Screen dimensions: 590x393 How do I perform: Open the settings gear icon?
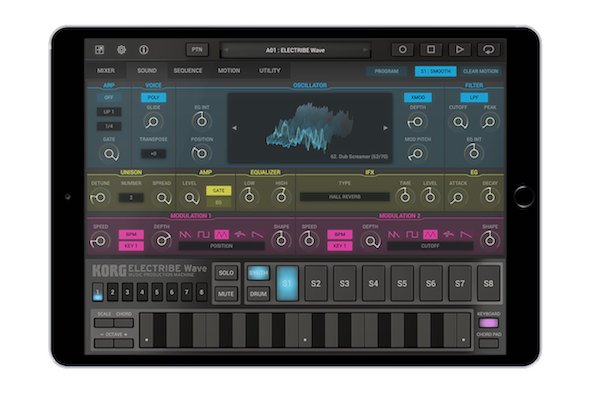121,50
